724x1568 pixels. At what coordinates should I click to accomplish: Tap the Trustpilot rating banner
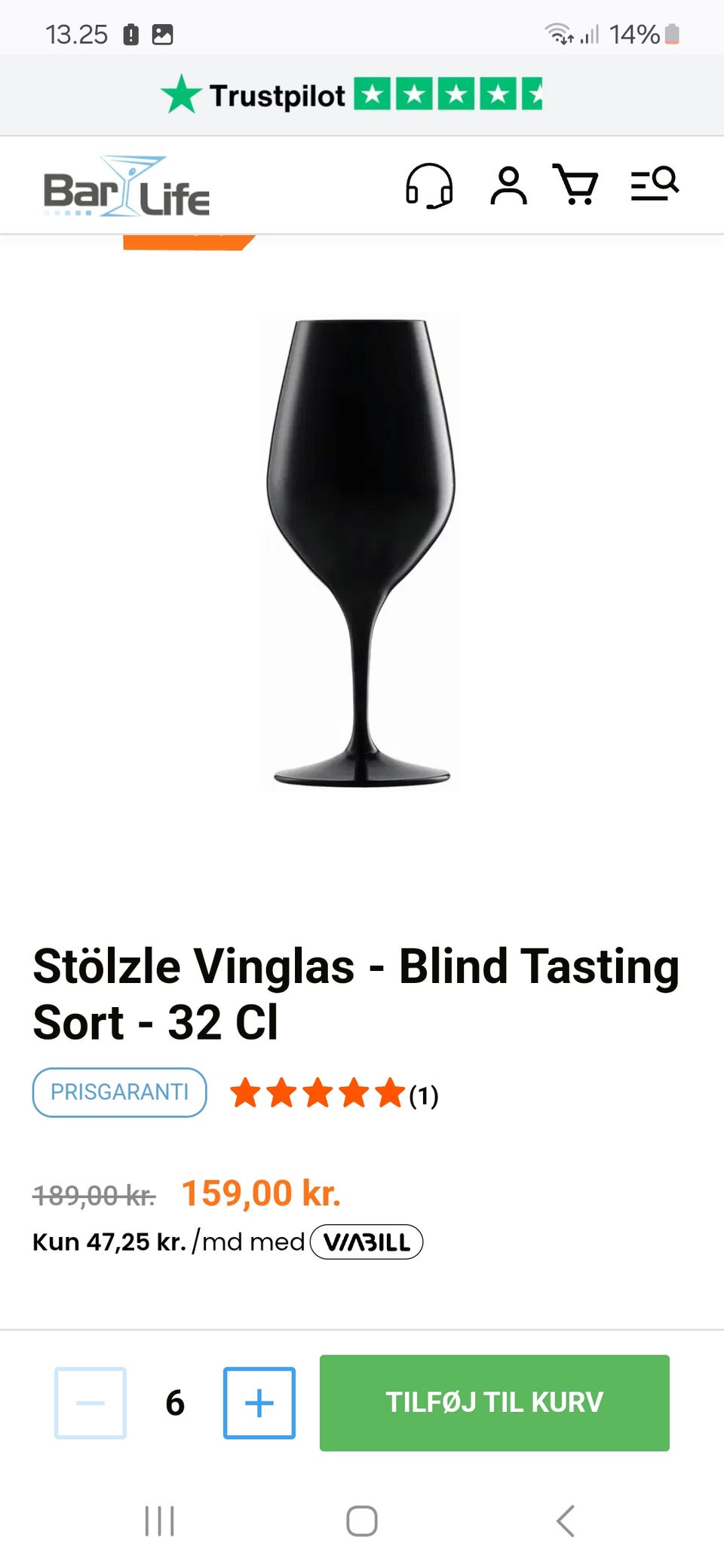[351, 96]
